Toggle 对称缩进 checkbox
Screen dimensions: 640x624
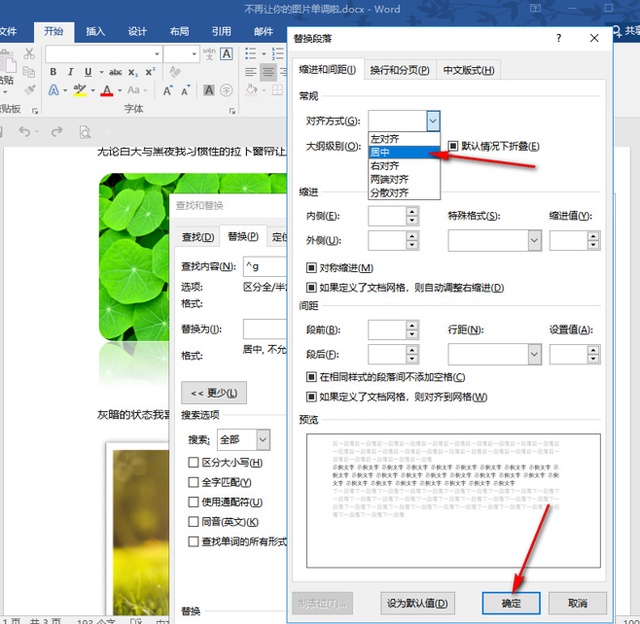pos(311,268)
